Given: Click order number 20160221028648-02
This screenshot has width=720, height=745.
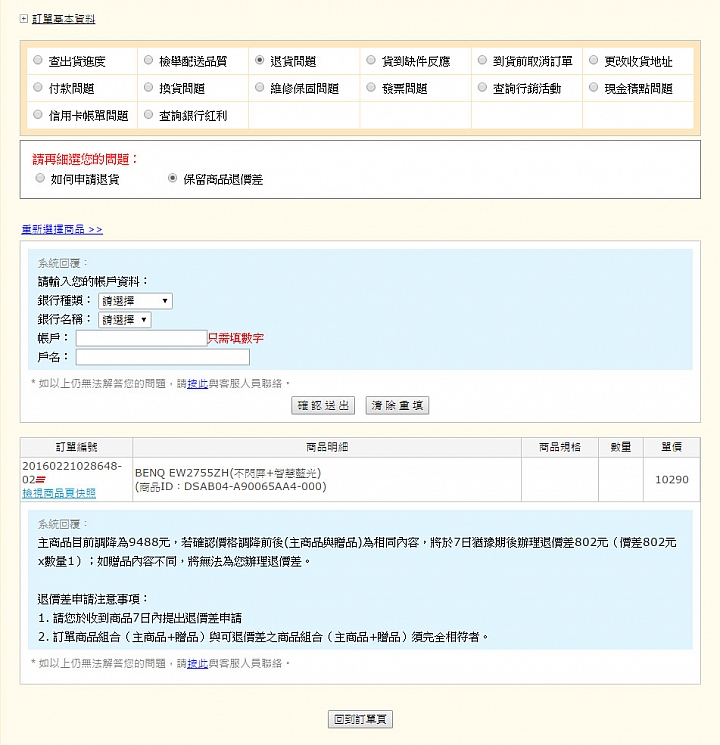Looking at the screenshot, I should click(x=72, y=472).
